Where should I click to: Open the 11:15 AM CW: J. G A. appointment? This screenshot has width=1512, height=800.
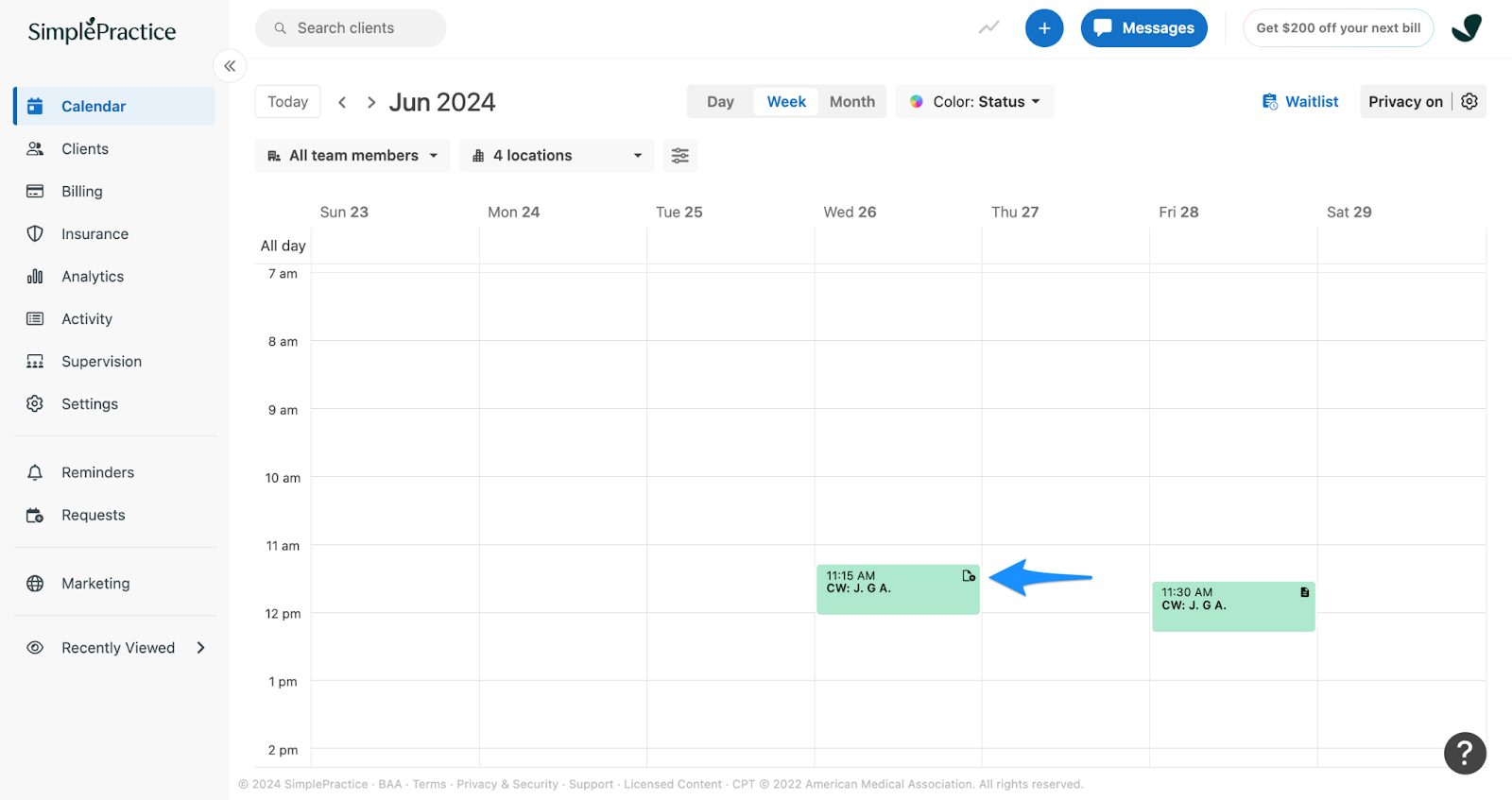[x=898, y=589]
